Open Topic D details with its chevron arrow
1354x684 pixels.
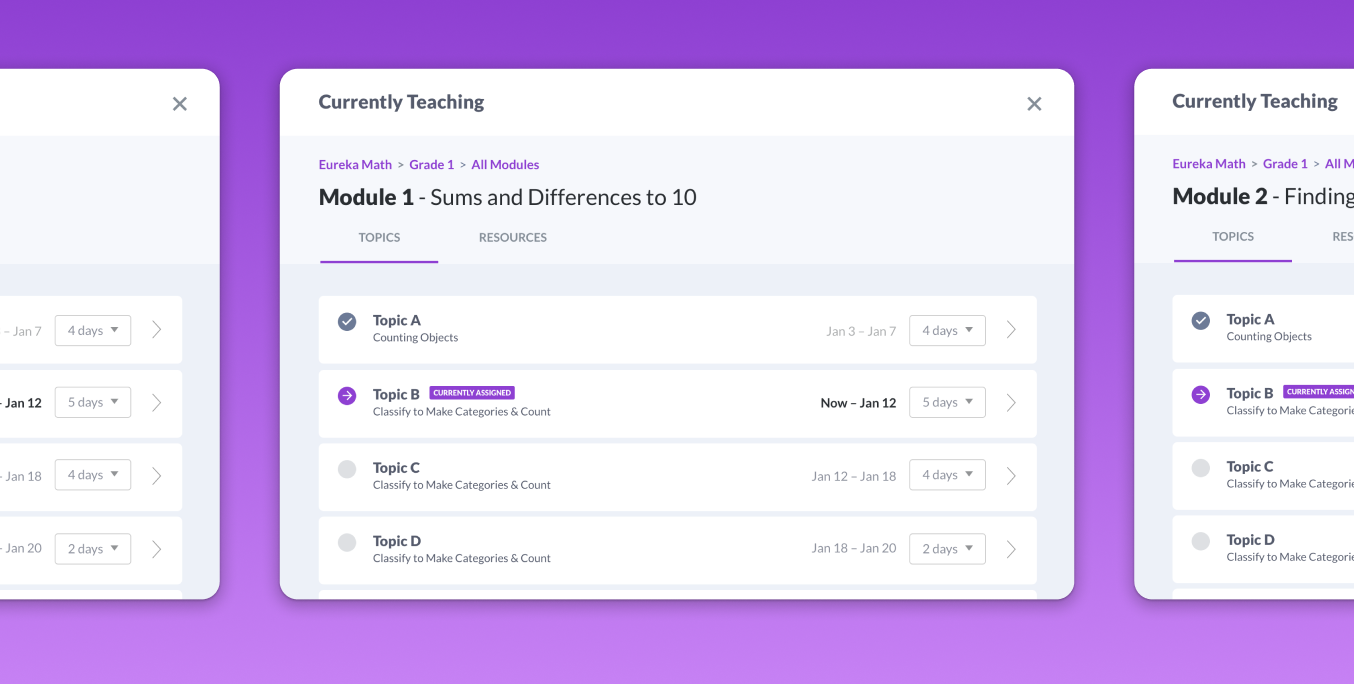pos(1010,548)
